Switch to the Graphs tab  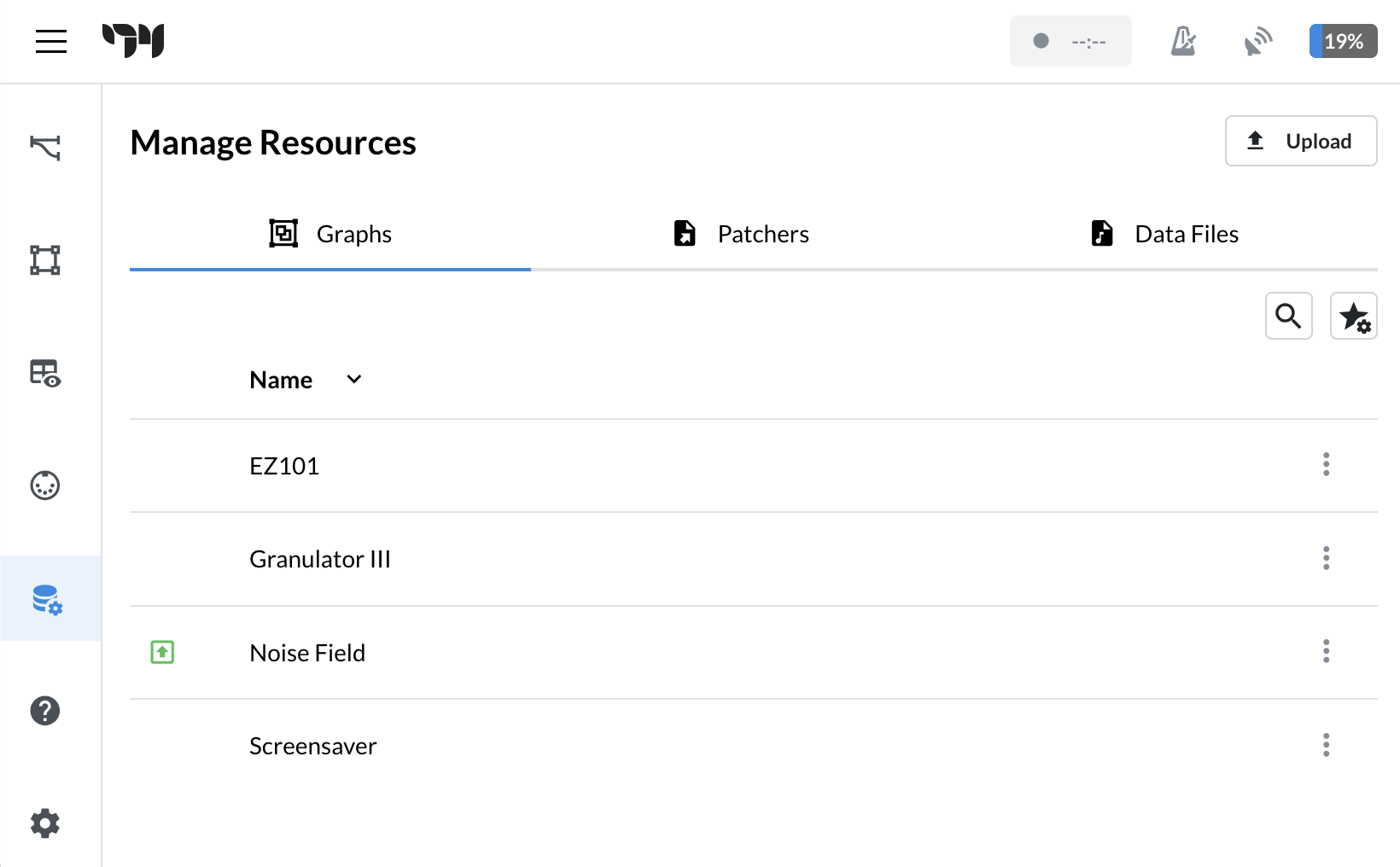330,234
